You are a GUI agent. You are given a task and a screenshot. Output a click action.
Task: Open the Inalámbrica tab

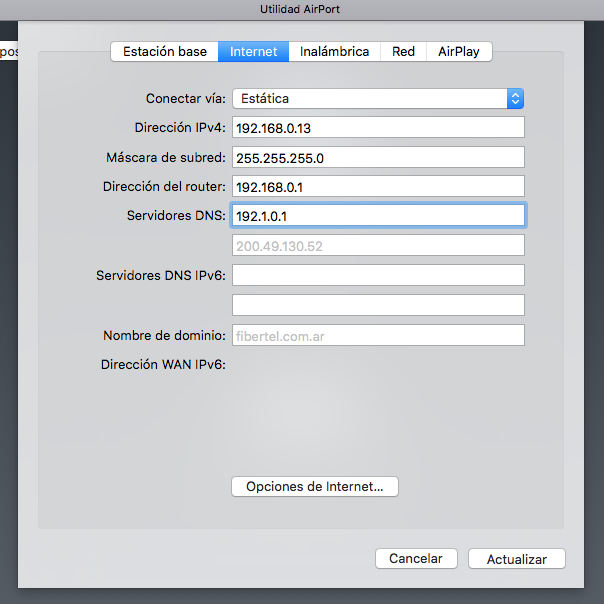(334, 51)
